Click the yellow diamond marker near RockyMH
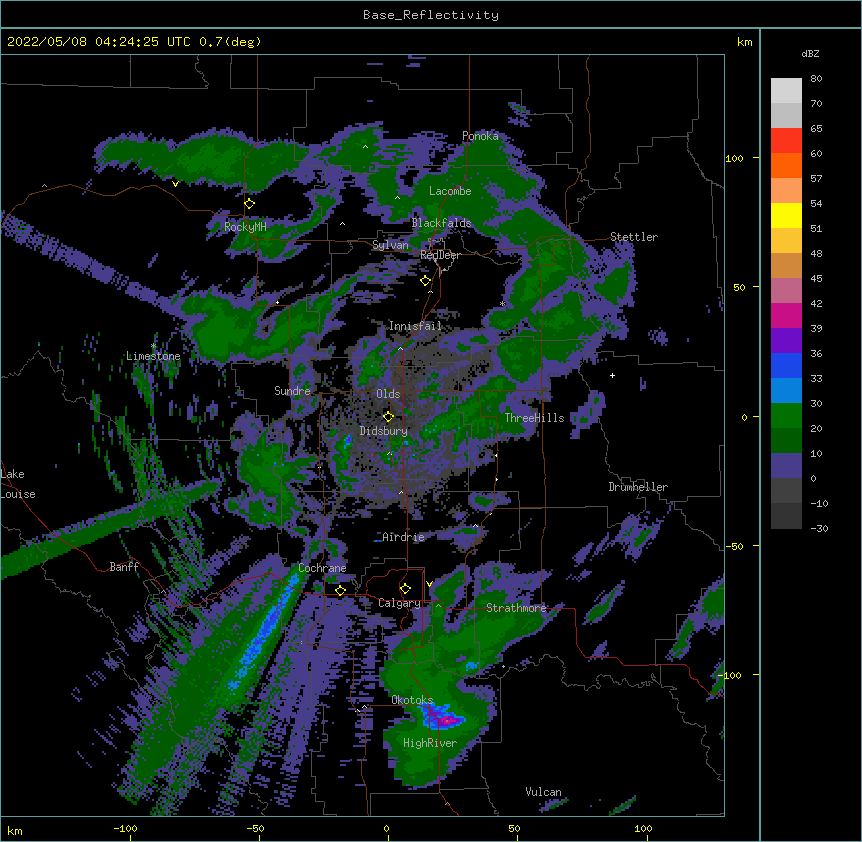The height and width of the screenshot is (842, 862). tap(250, 204)
